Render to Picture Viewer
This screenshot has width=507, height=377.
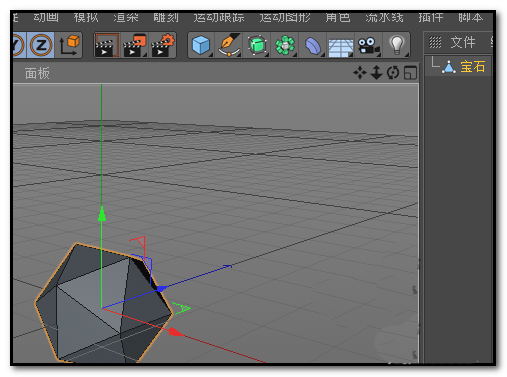tap(134, 45)
